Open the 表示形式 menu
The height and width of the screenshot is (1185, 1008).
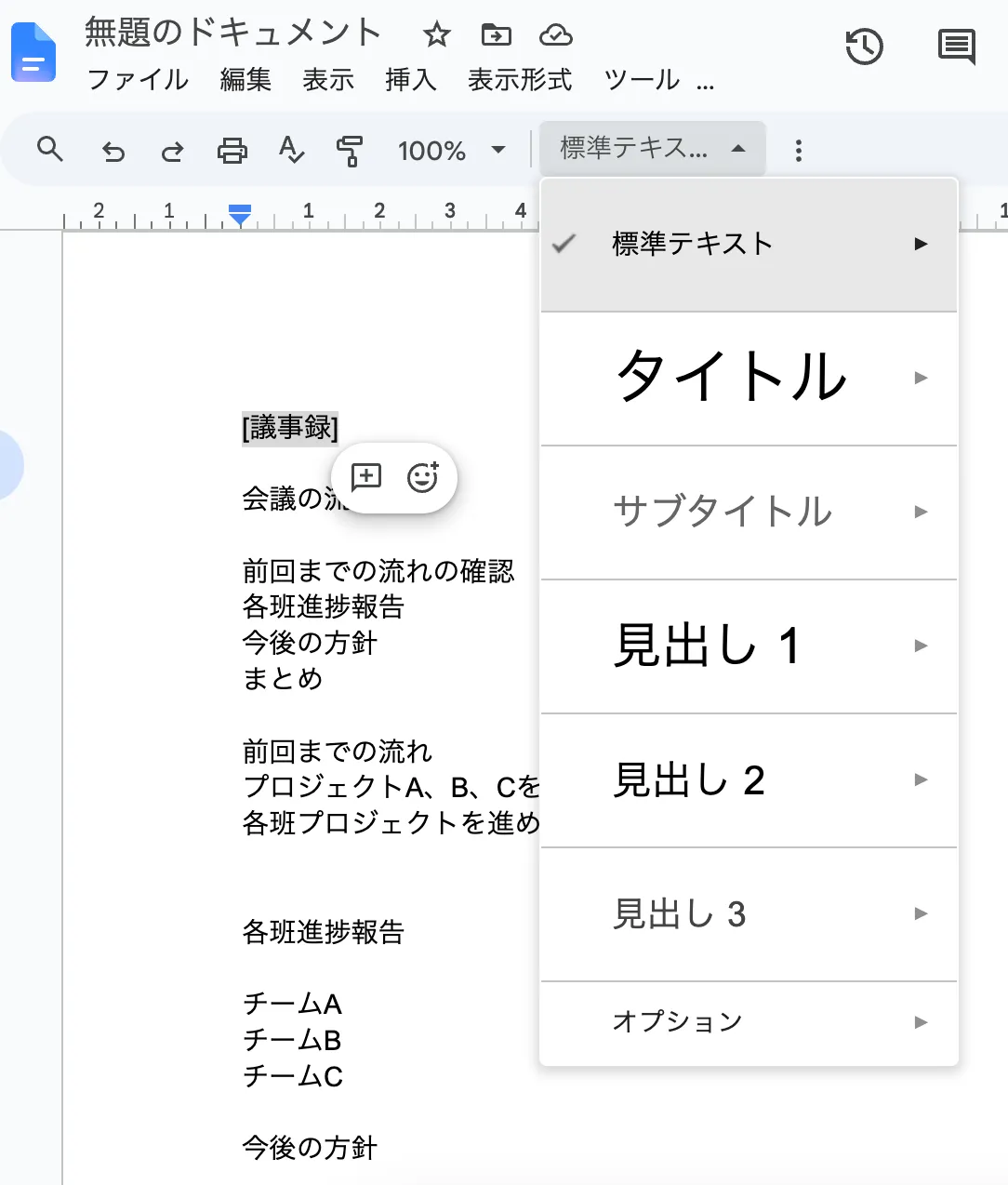click(x=520, y=80)
